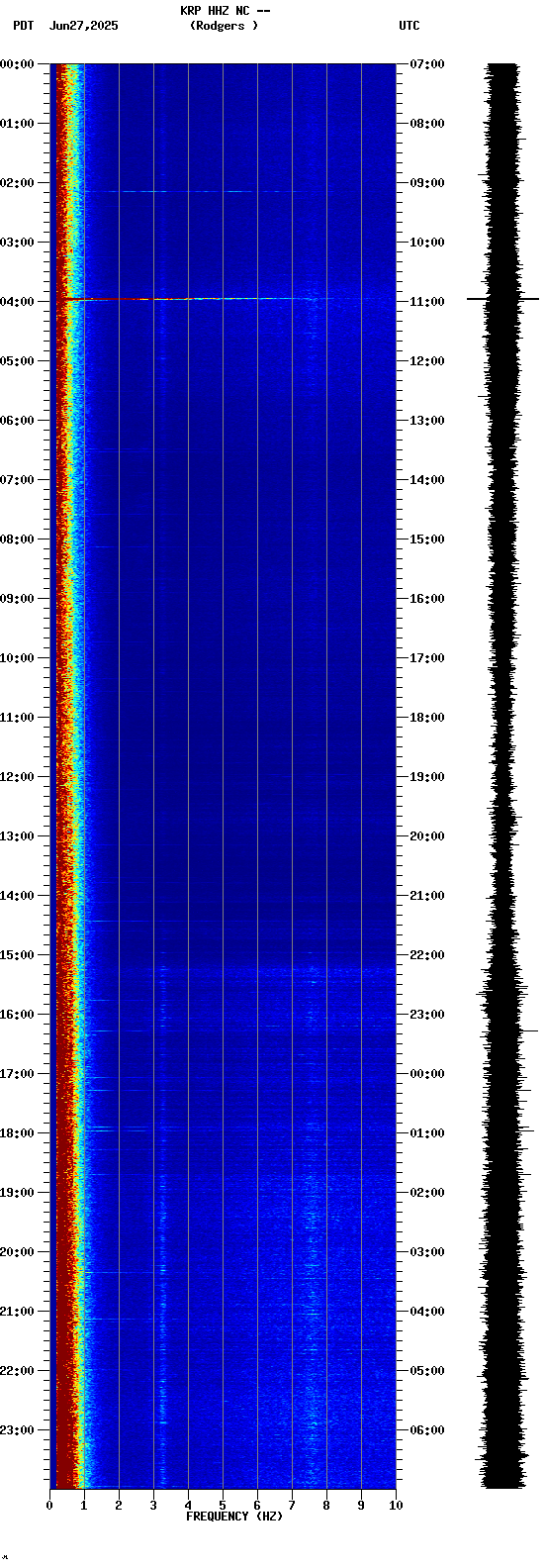Click the bright horizontal event streak near 04:00 PDT
The width and height of the screenshot is (546, 1568).
pyautogui.click(x=188, y=299)
